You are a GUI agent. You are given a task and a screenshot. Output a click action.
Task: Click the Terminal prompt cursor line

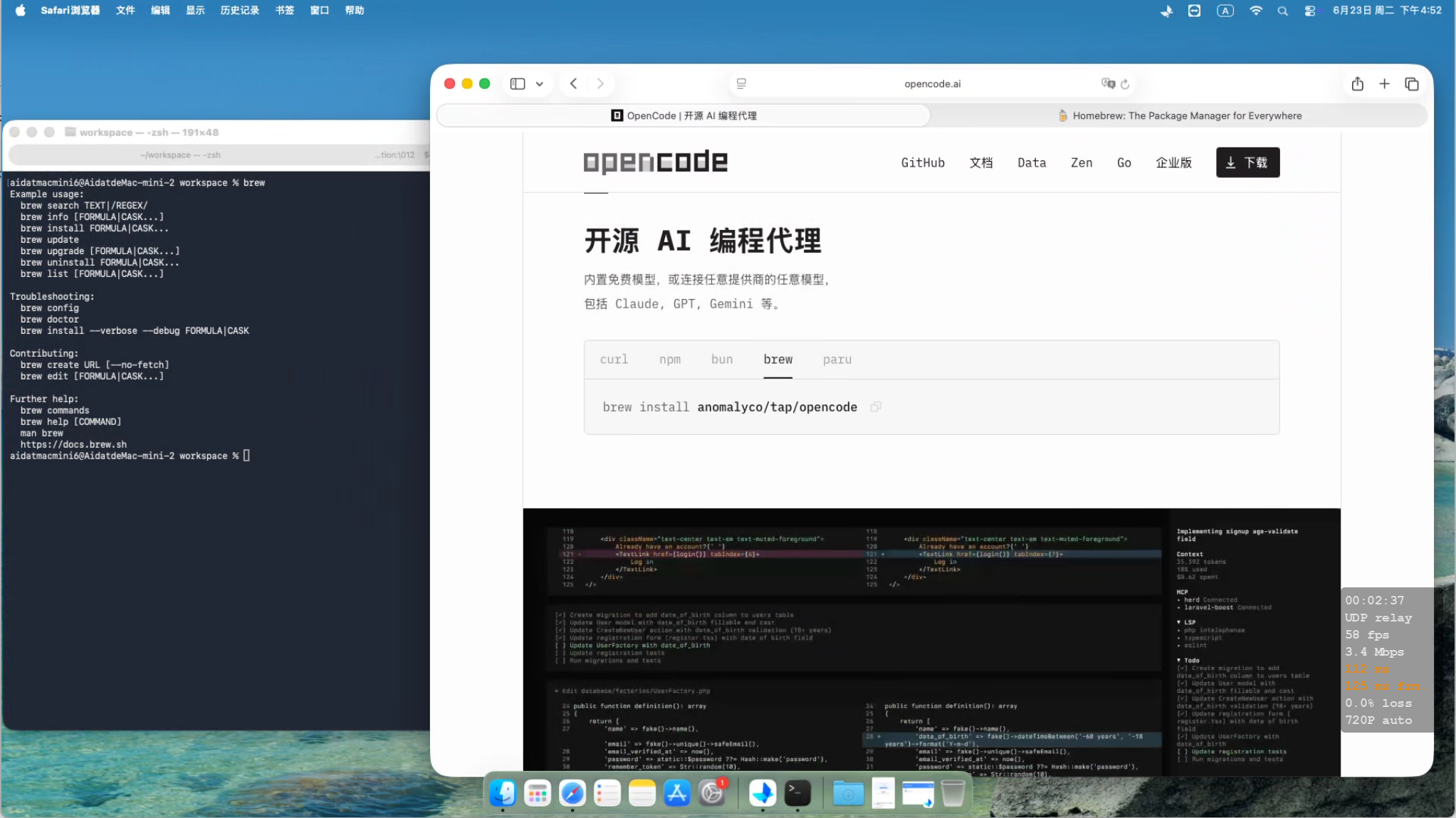(x=130, y=456)
